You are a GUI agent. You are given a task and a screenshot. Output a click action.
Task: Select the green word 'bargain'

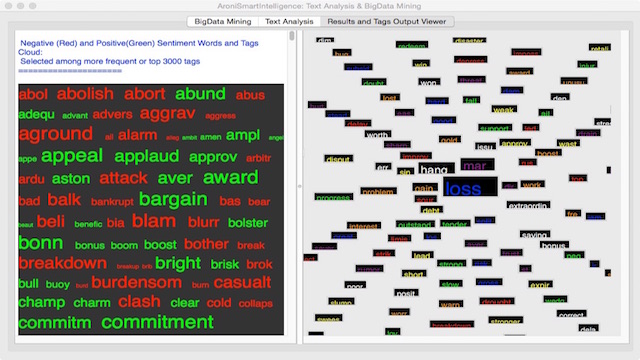pos(173,199)
